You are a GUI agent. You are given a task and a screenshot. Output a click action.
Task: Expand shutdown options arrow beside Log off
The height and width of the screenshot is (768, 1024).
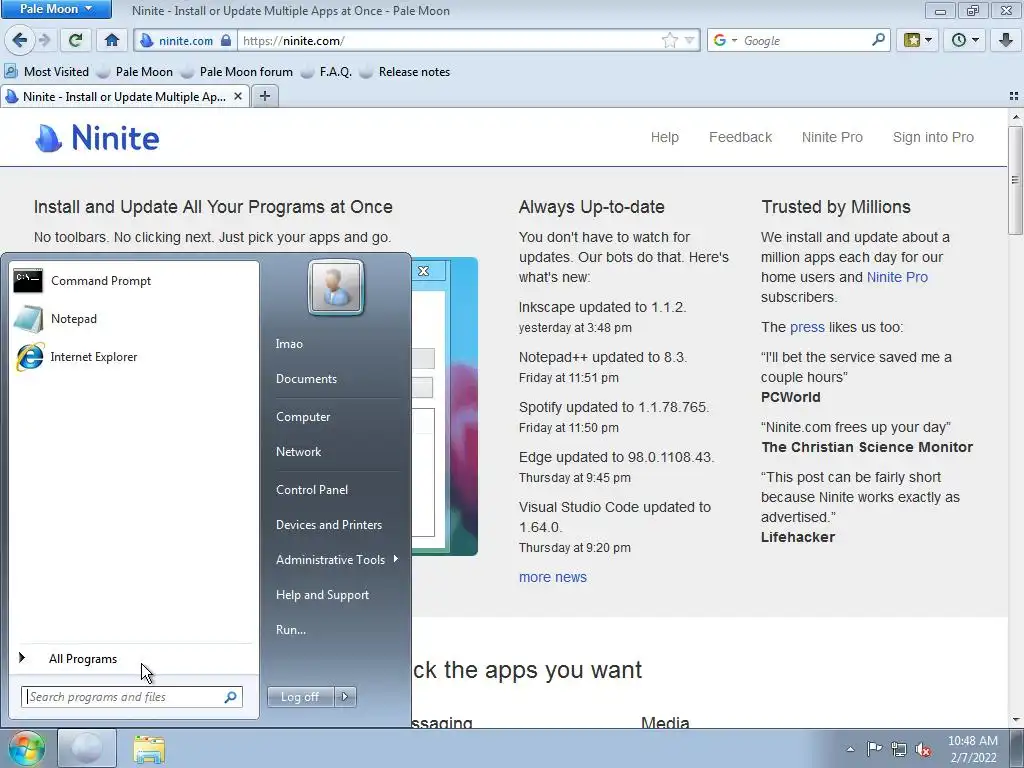(345, 697)
